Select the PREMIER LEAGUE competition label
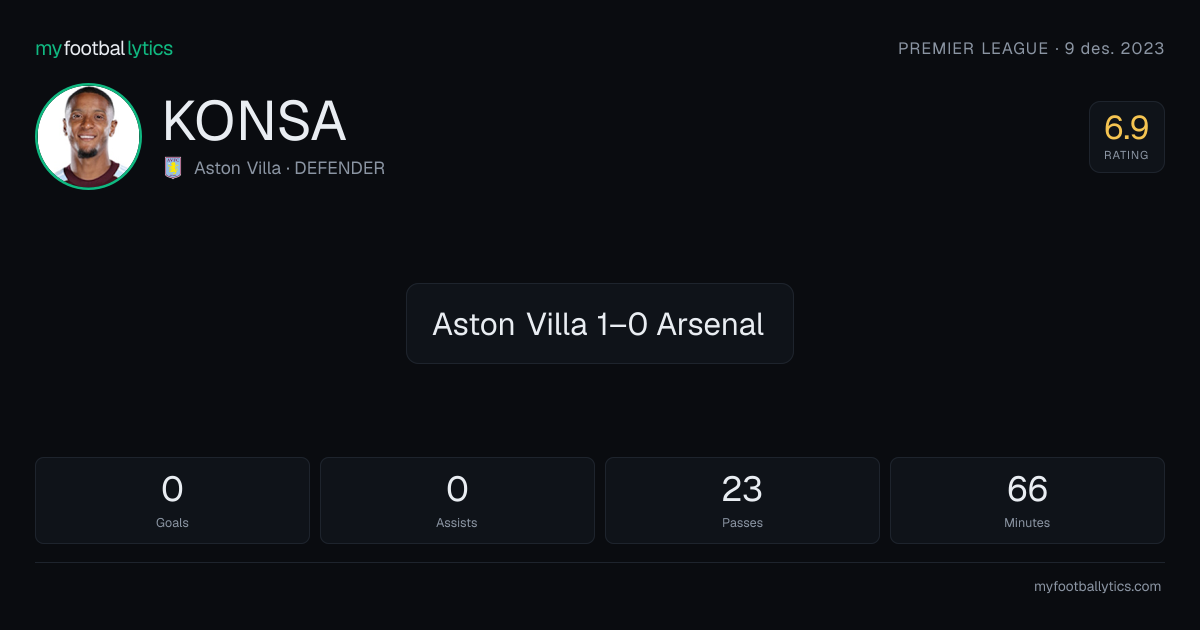This screenshot has width=1200, height=630. coord(973,48)
